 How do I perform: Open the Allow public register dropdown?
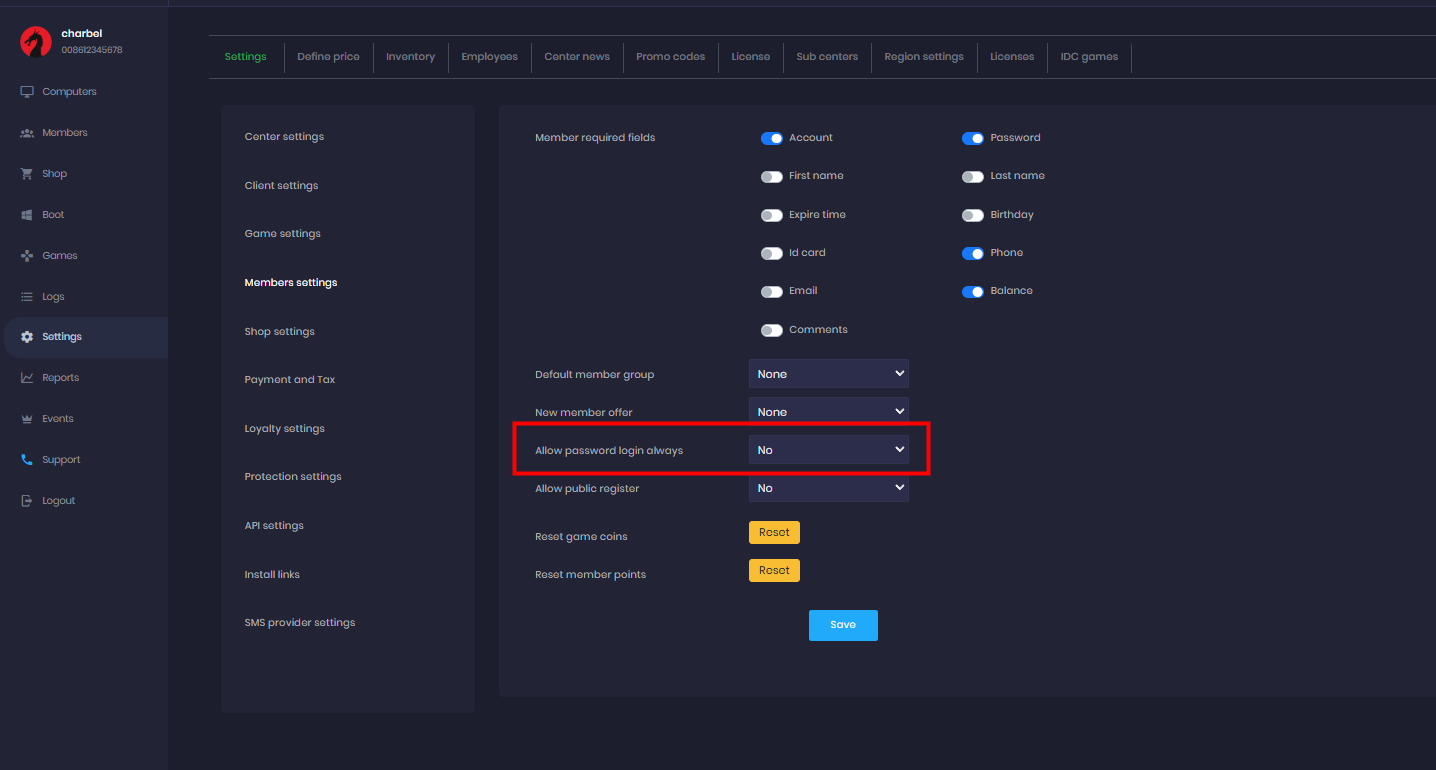(x=828, y=488)
